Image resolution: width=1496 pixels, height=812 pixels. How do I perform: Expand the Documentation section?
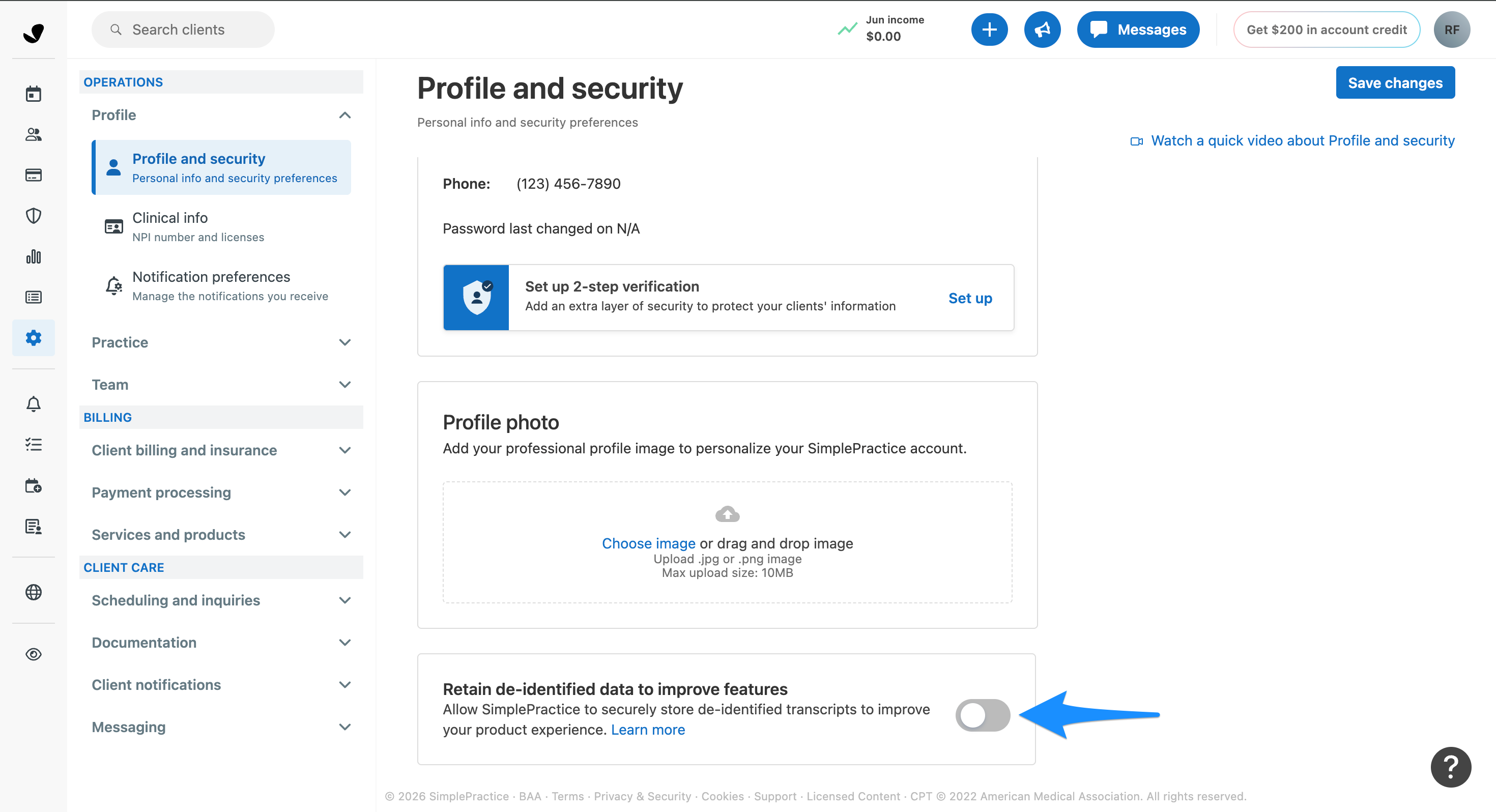221,643
